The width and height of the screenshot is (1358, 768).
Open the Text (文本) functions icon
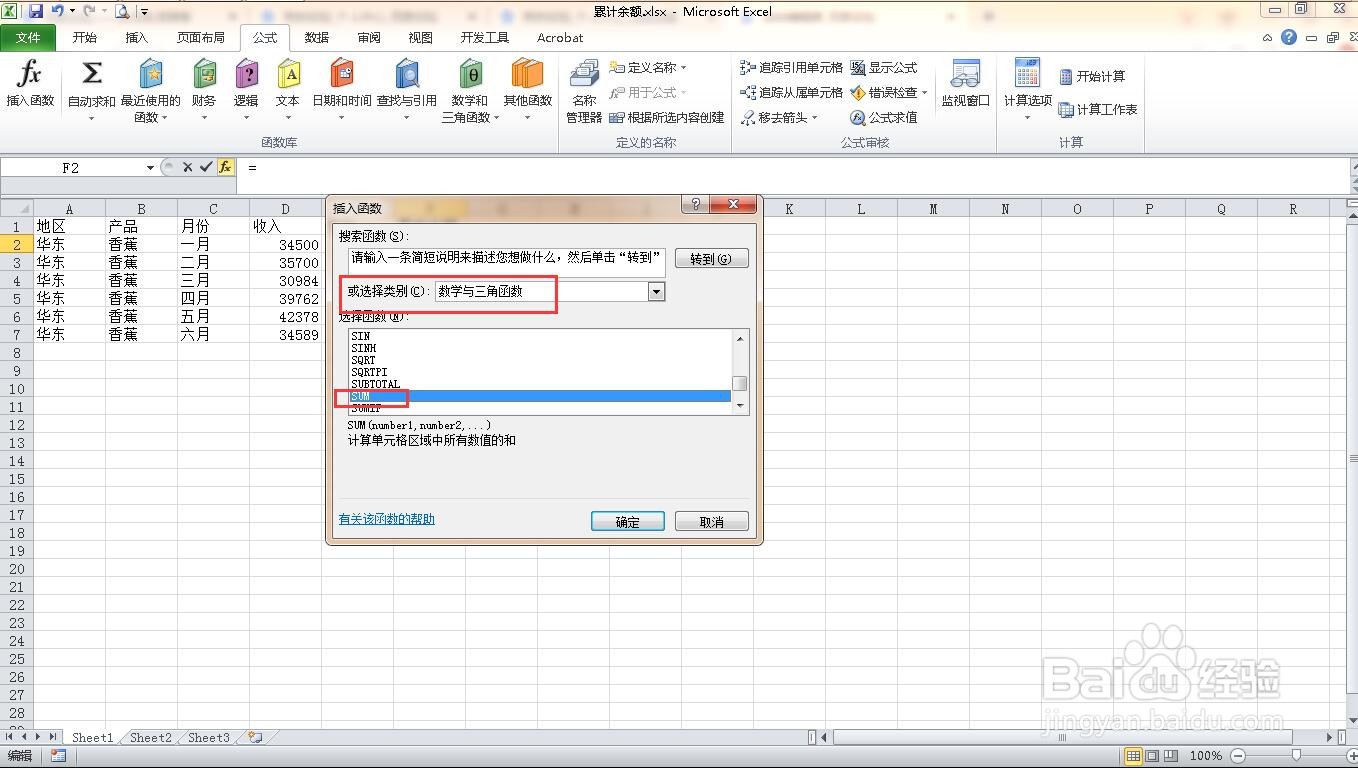(x=288, y=74)
